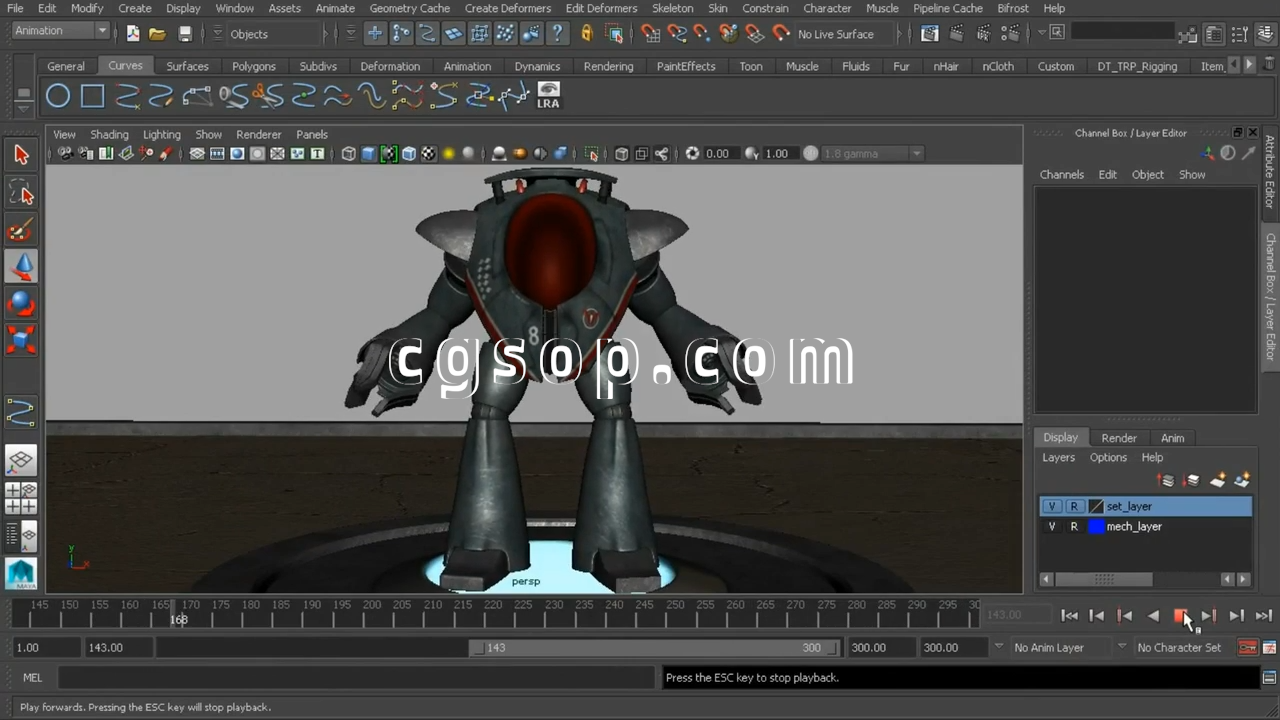
Task: Click the open scene folder icon
Action: (157, 34)
